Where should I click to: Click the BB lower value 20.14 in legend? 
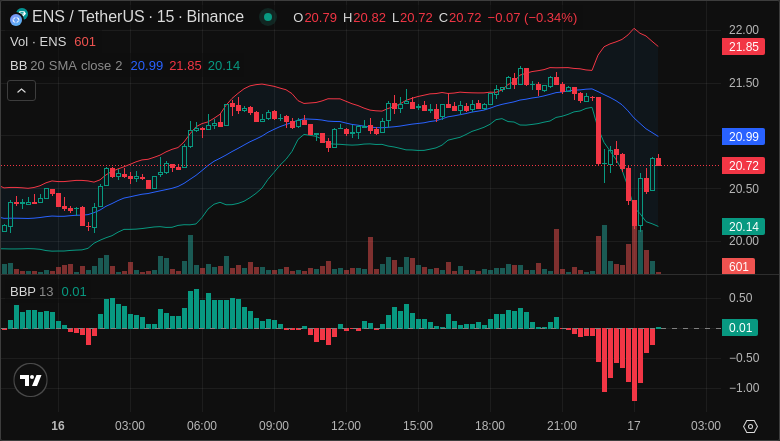click(x=224, y=66)
